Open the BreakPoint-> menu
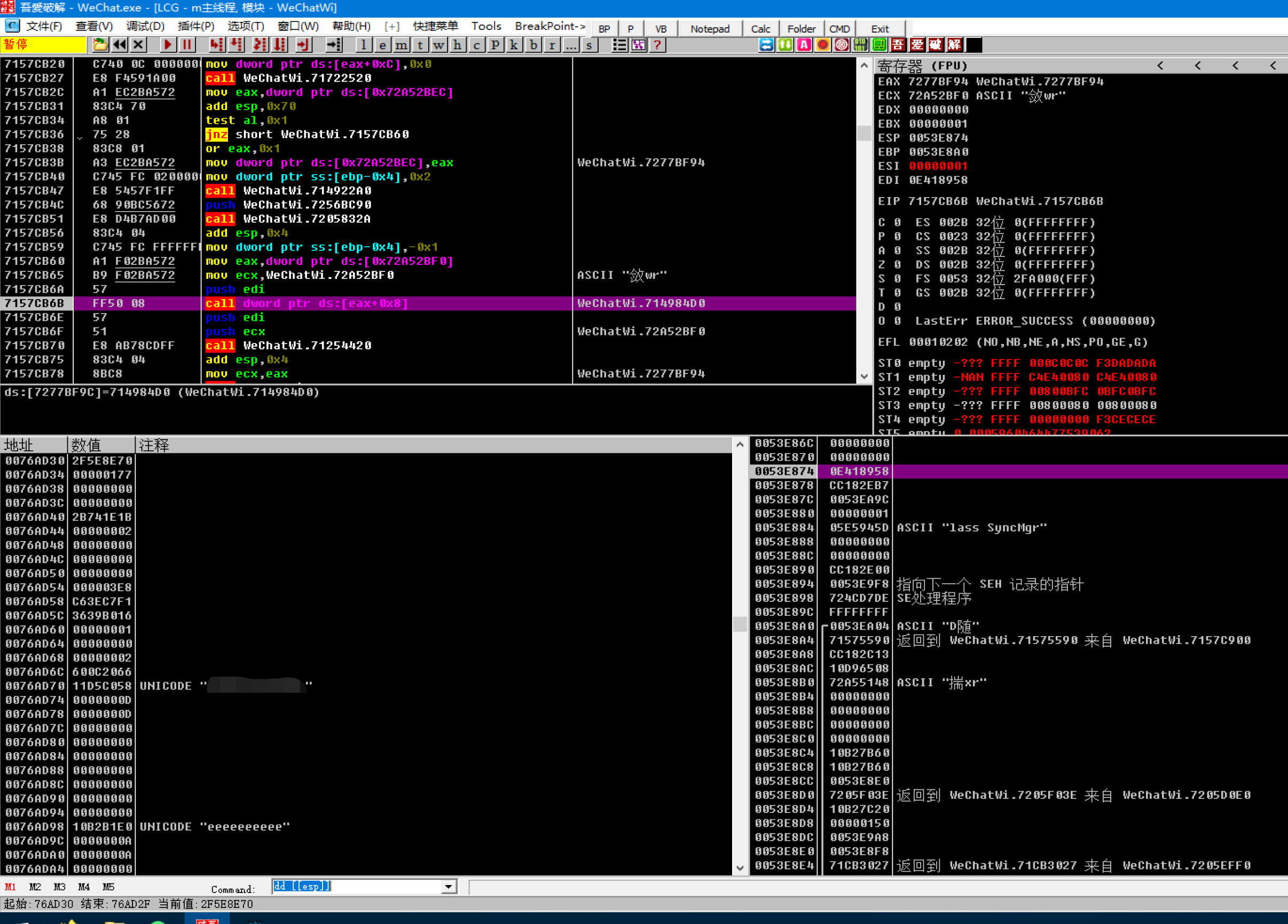 click(x=549, y=26)
